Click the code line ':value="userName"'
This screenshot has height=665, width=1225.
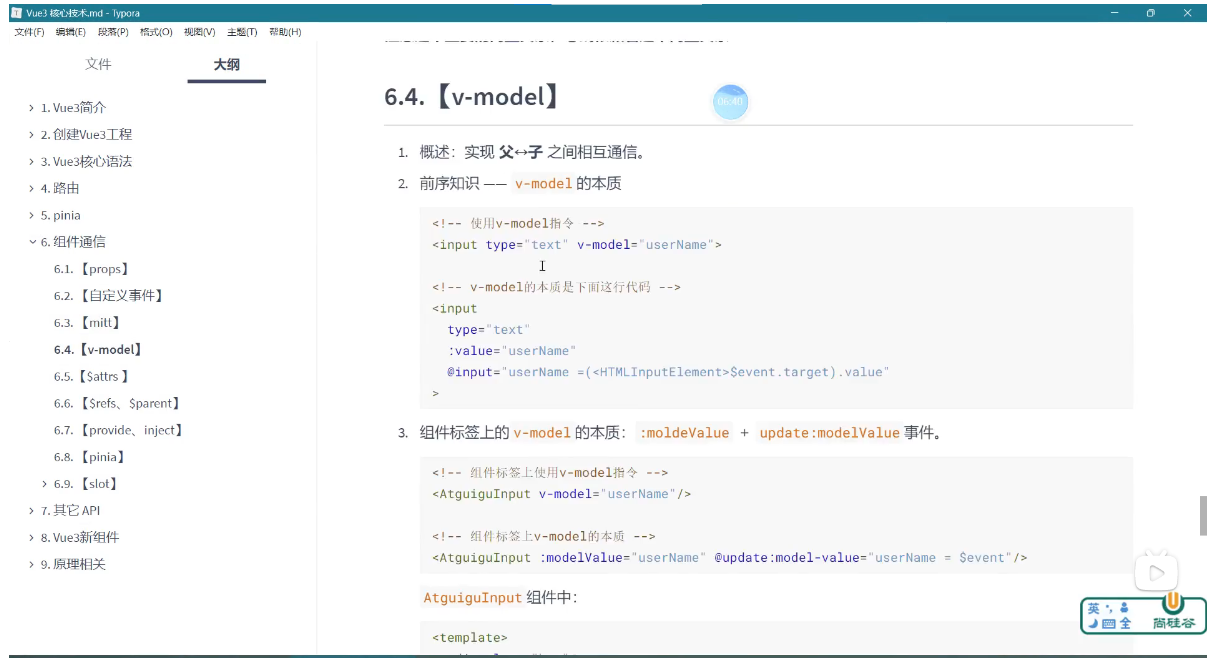click(512, 351)
